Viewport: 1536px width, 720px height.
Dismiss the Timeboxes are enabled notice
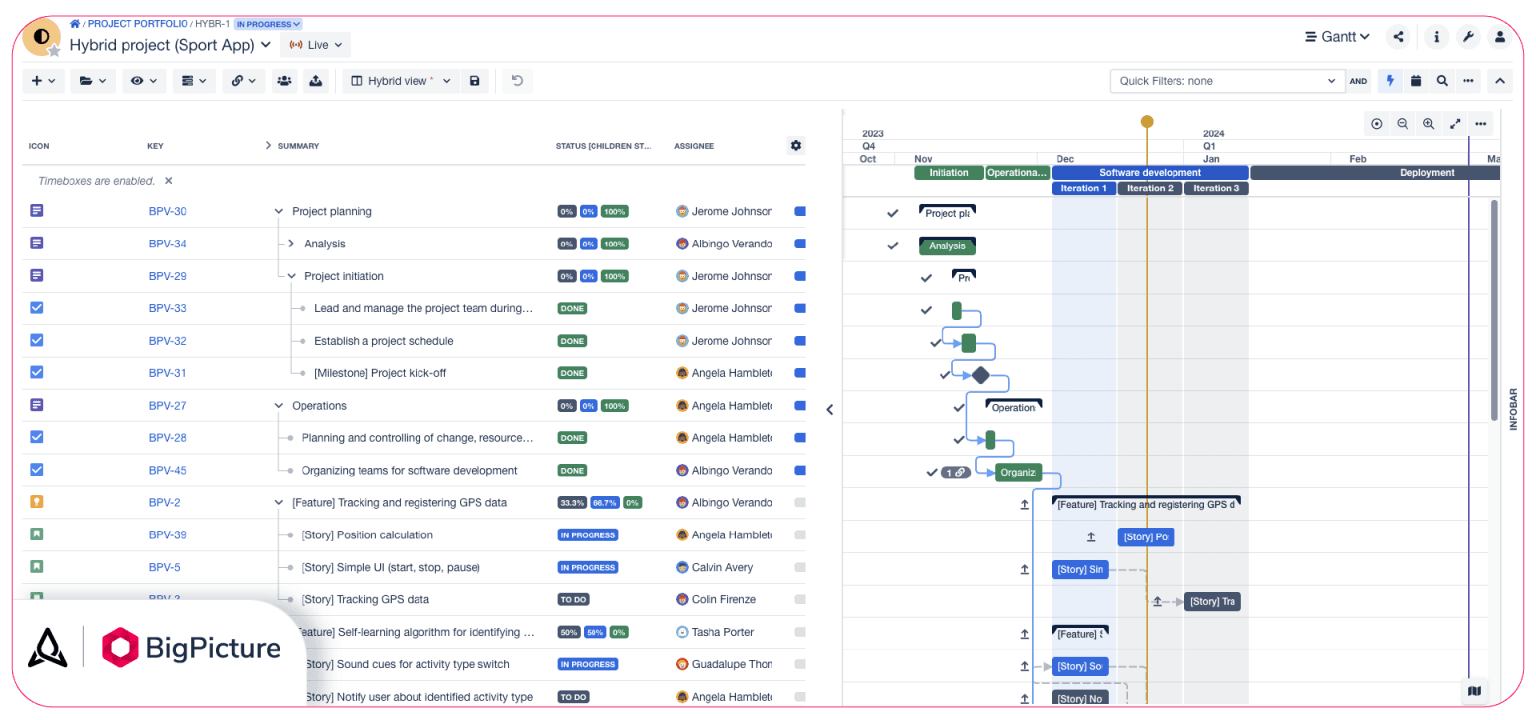coord(169,181)
